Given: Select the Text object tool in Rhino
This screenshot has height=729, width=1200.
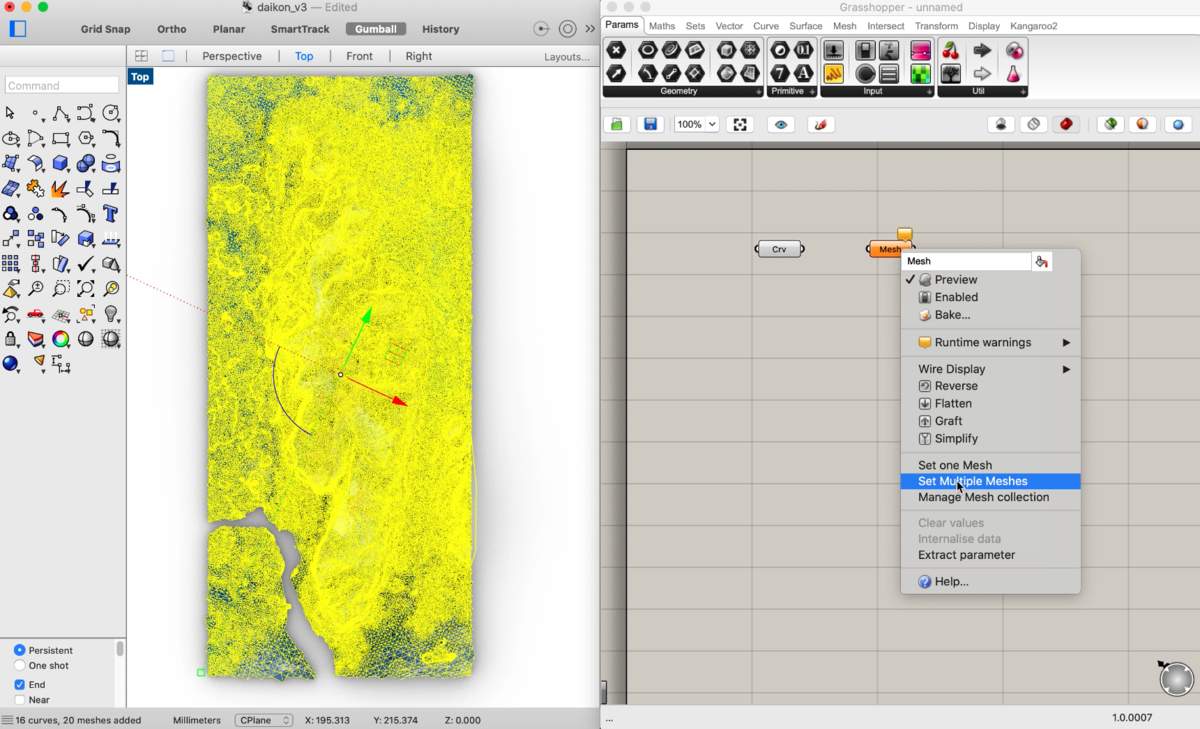Looking at the screenshot, I should coord(111,213).
